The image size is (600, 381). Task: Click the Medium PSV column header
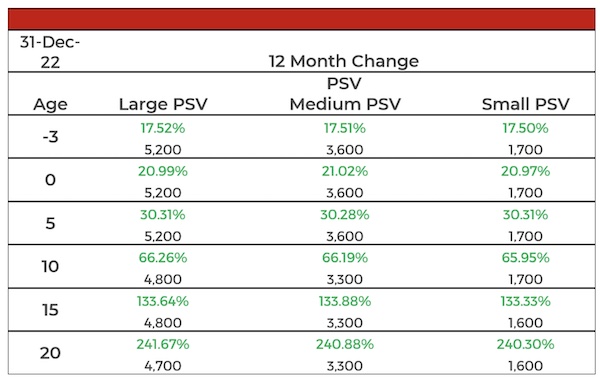(x=345, y=104)
